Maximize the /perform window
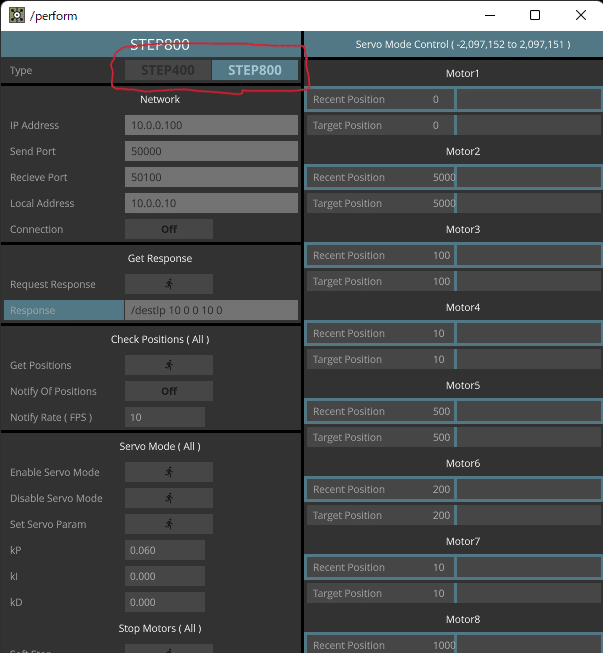The width and height of the screenshot is (603, 653). pos(535,15)
